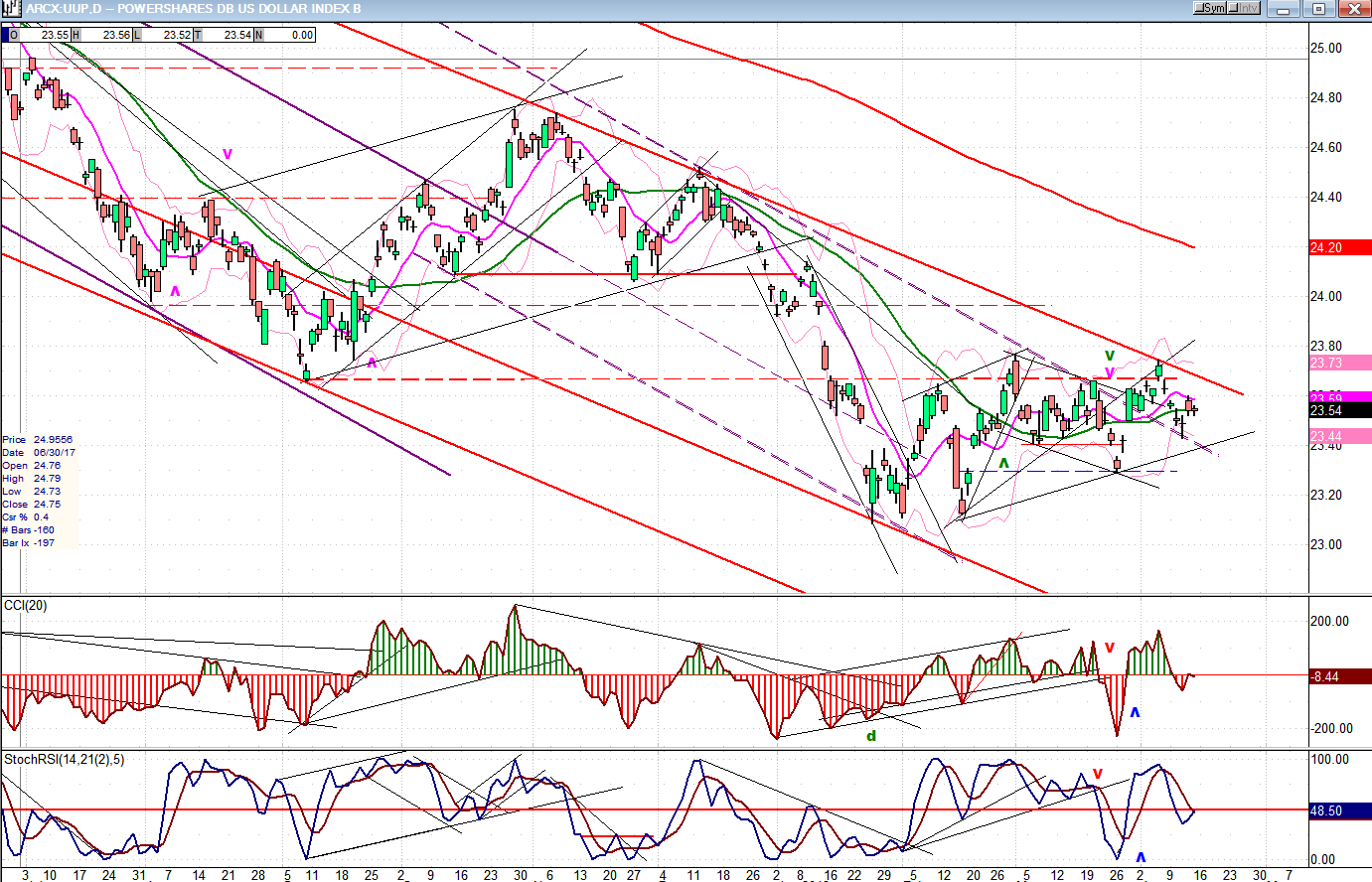Click the Low 24.73 cursor readout
The width and height of the screenshot is (1372, 882).
(x=32, y=491)
